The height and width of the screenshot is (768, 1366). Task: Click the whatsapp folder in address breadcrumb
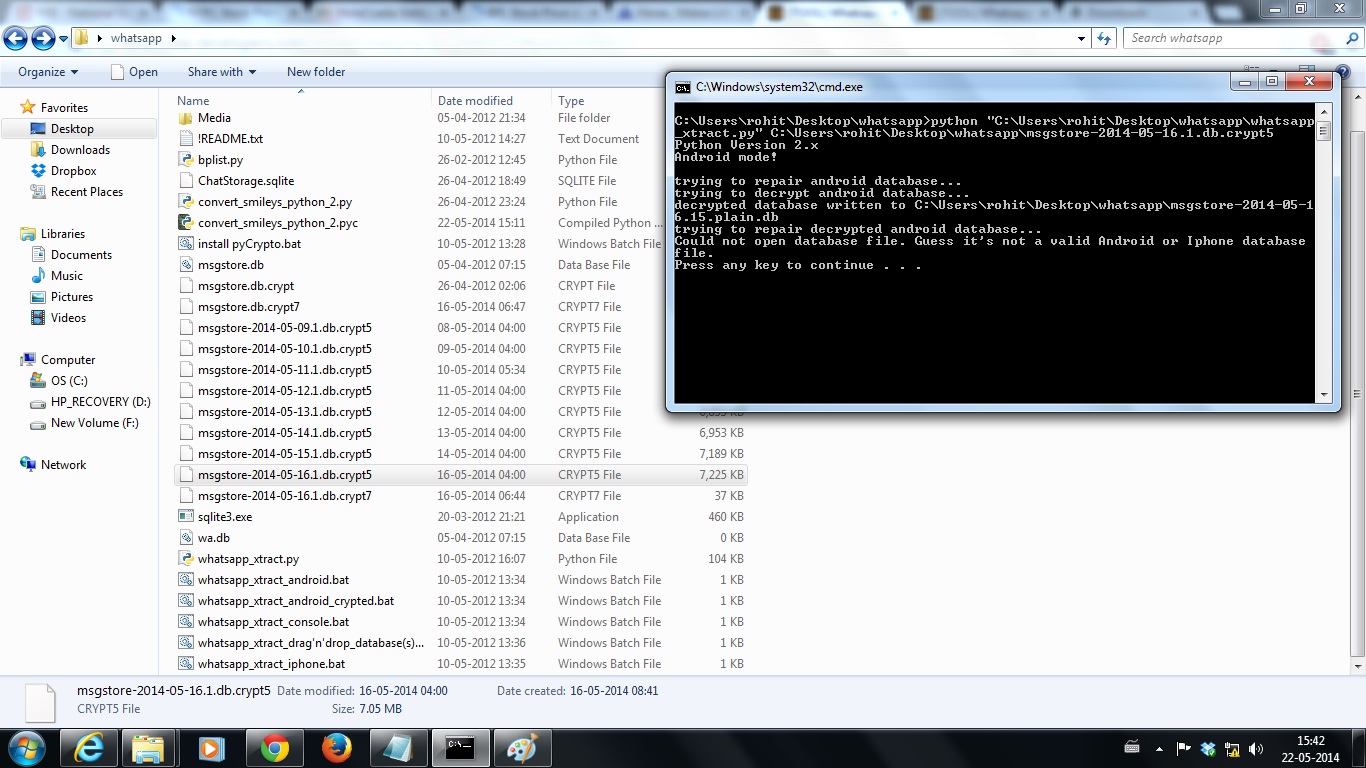[x=136, y=38]
